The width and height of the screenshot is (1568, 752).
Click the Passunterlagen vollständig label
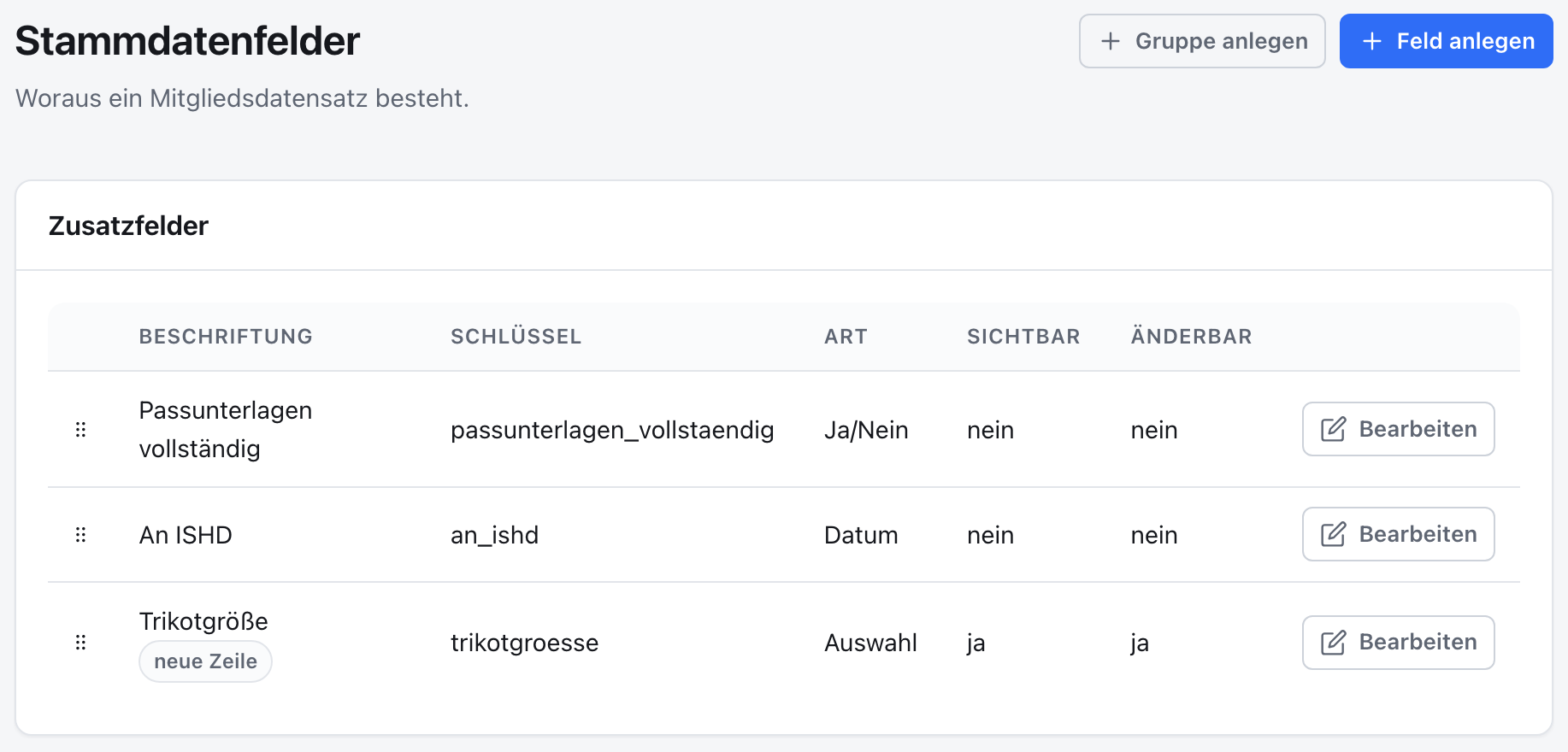tap(226, 430)
